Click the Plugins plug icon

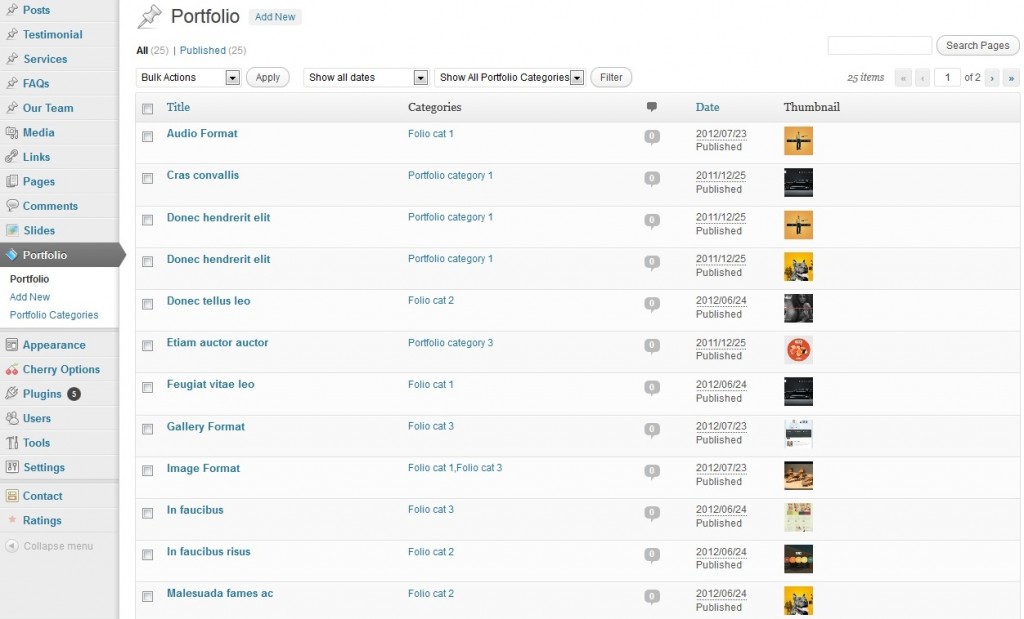(x=12, y=393)
